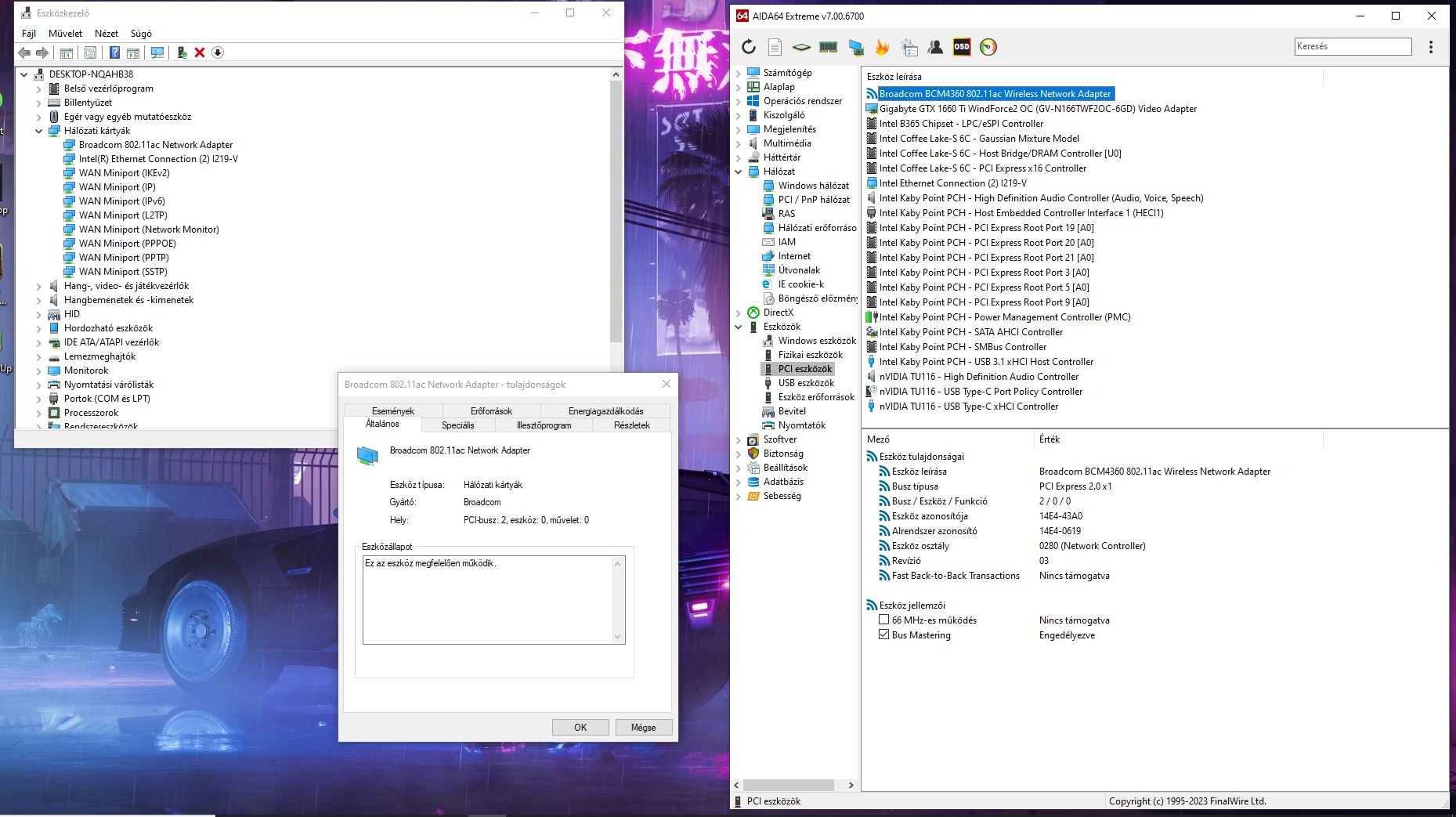Switch to the Energiagazdálkodás tab

pos(605,411)
